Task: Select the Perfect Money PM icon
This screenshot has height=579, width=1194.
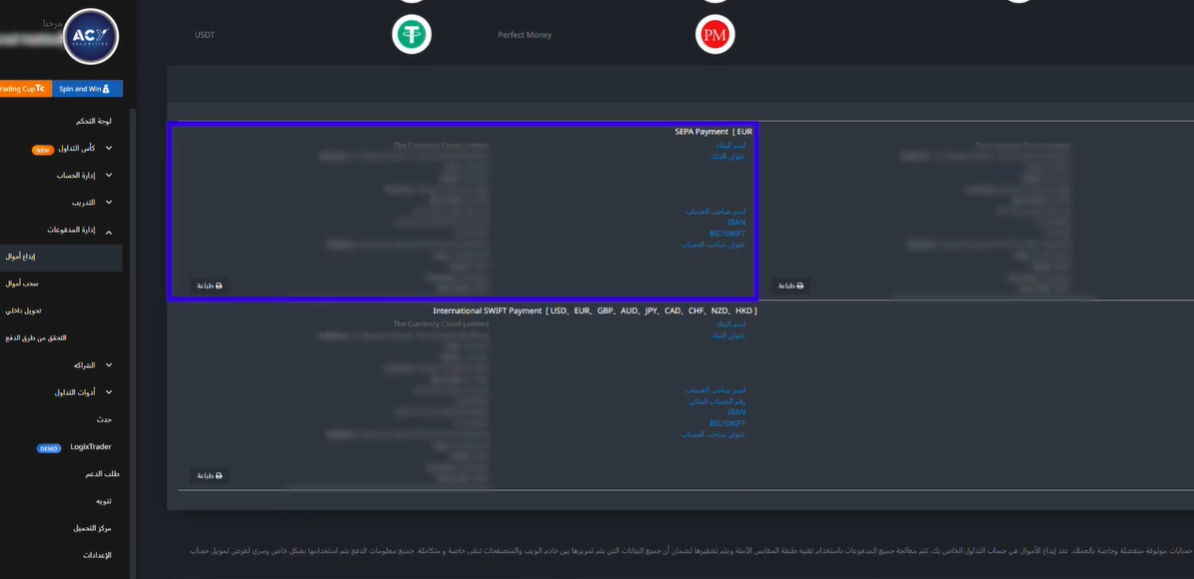Action: tap(714, 35)
